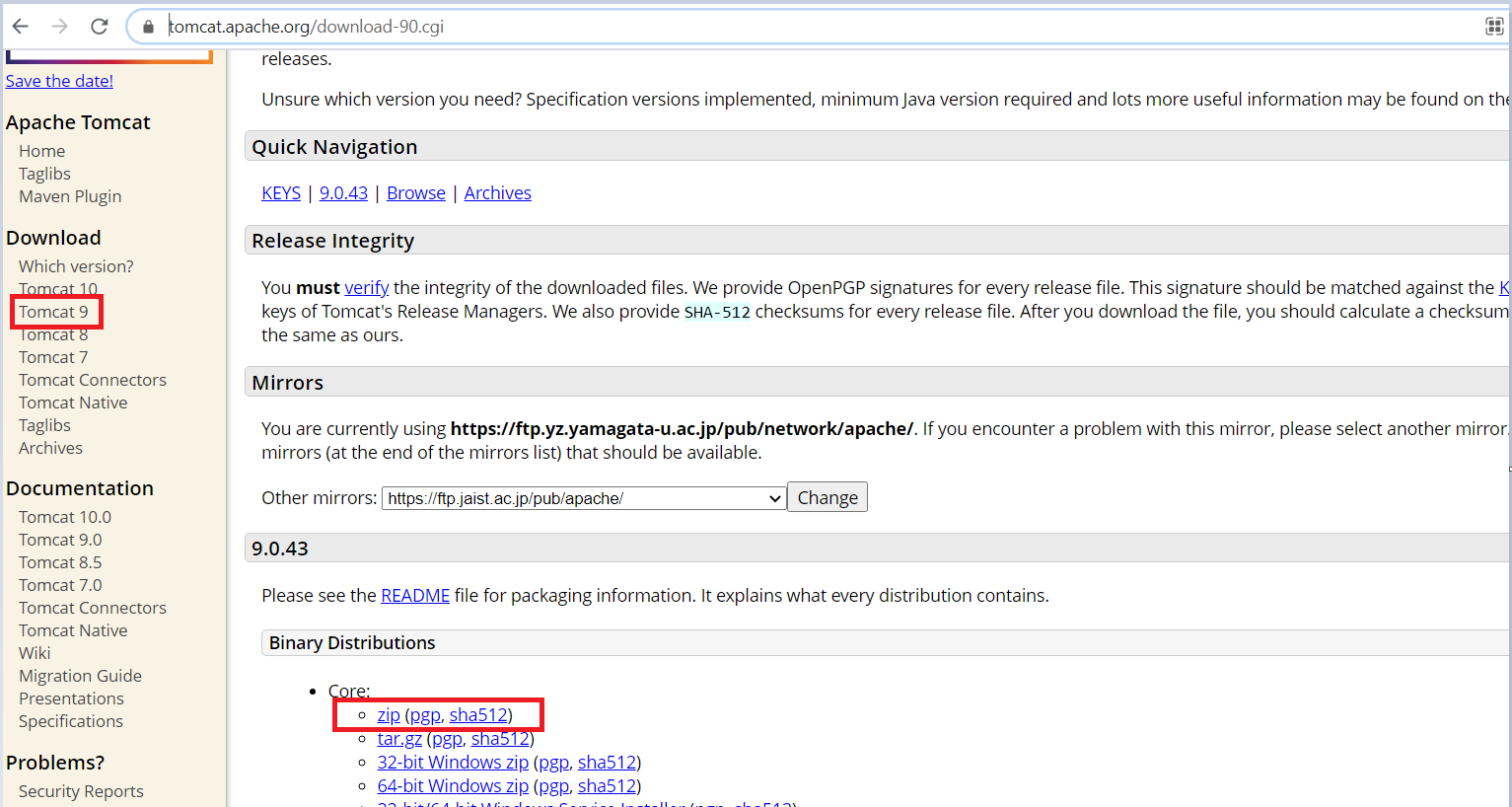Download the Core tar.gz distribution

click(399, 739)
